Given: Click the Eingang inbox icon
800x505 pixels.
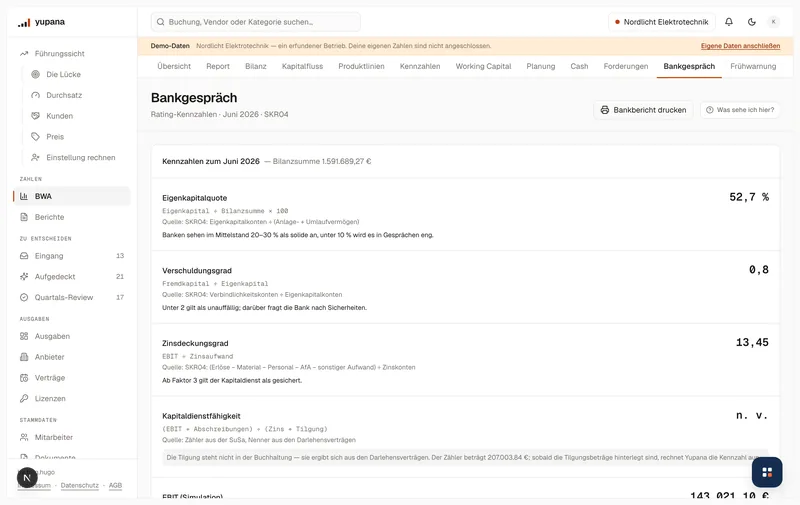Looking at the screenshot, I should 24,256.
